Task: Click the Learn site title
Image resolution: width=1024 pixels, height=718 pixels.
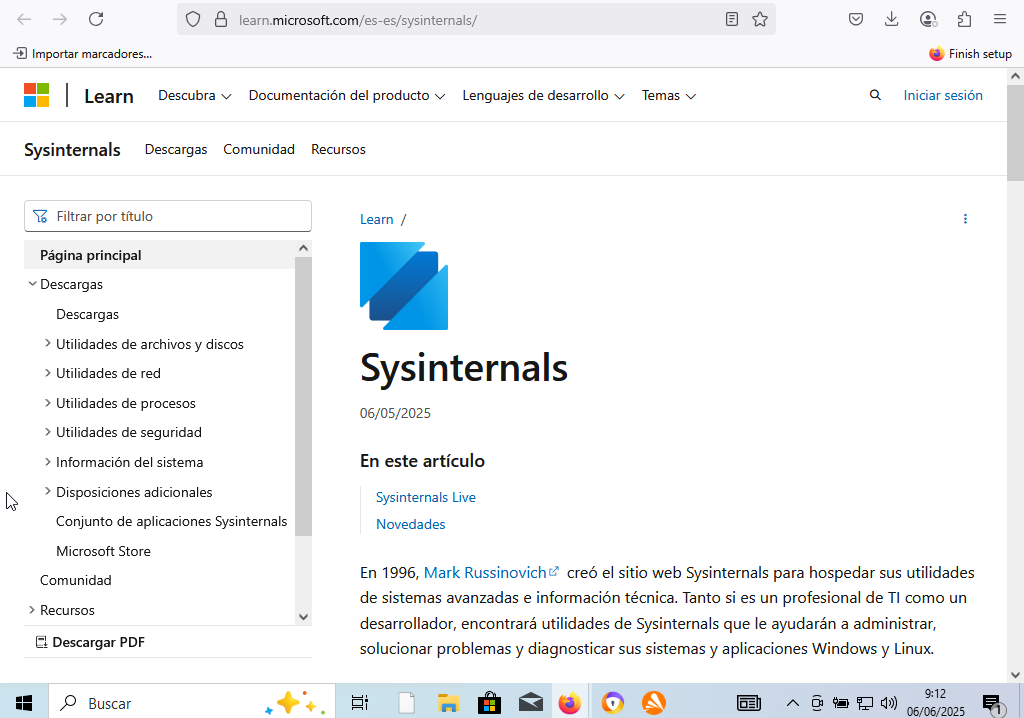Action: (109, 96)
